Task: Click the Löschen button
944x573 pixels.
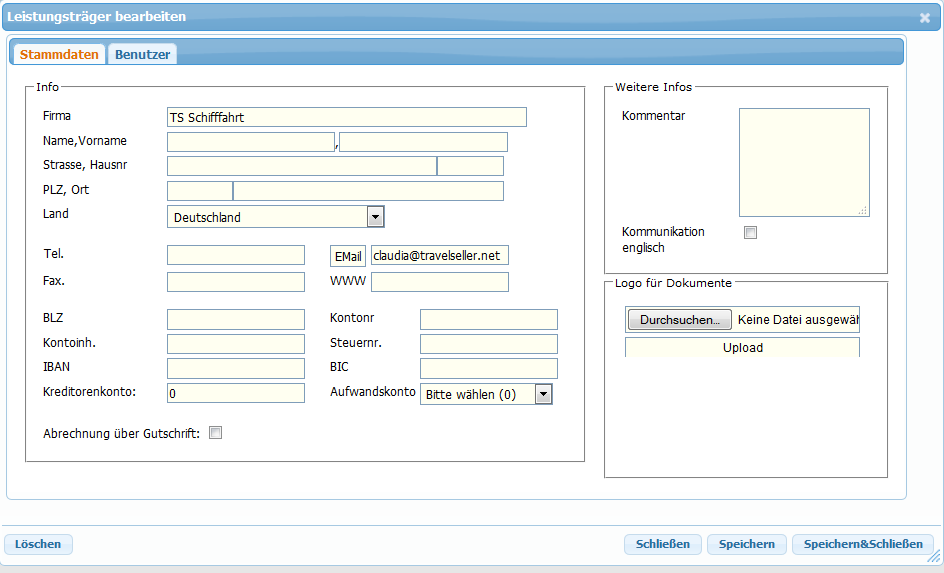Action: (38, 544)
